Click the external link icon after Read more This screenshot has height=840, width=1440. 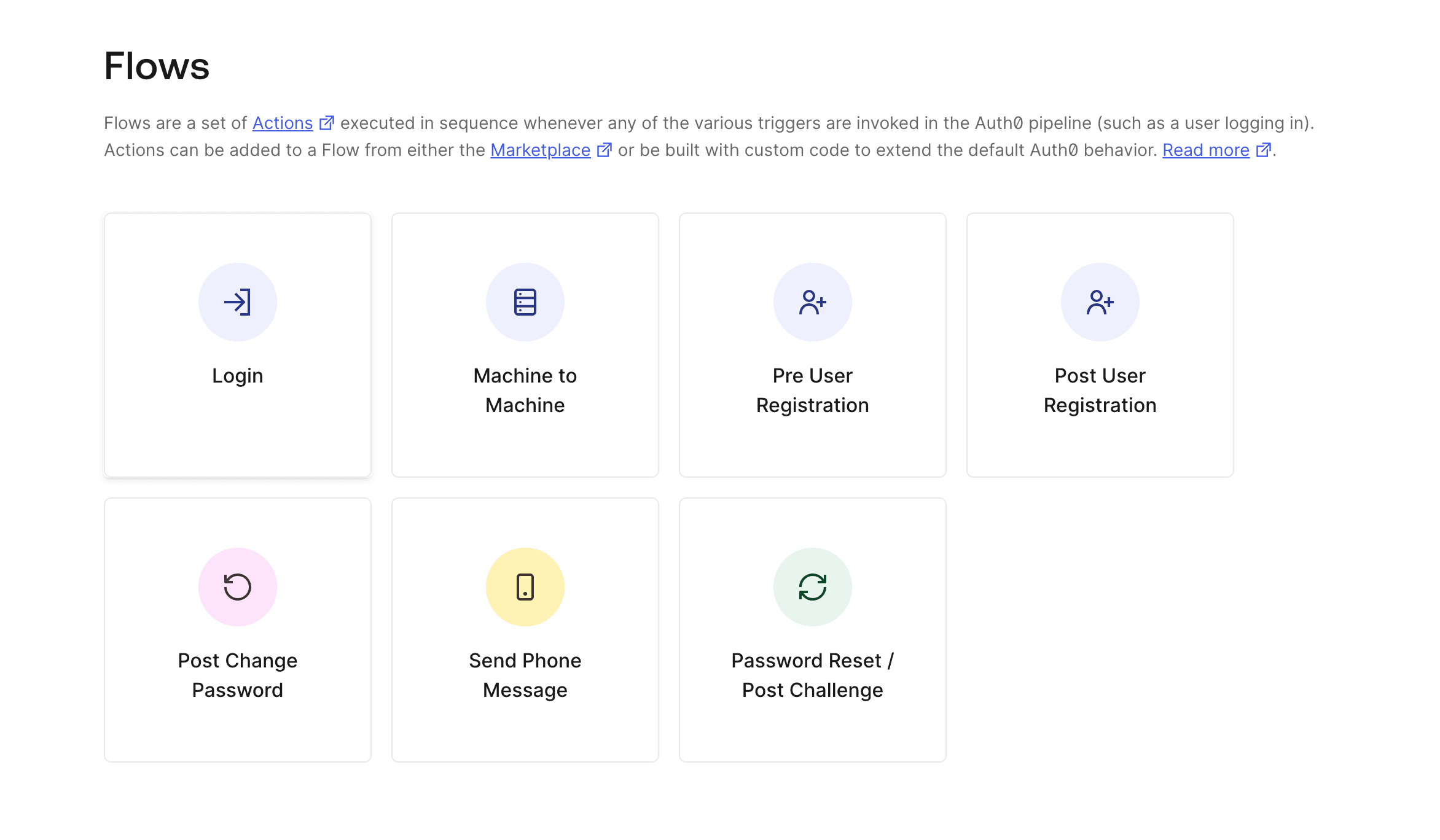[1264, 149]
